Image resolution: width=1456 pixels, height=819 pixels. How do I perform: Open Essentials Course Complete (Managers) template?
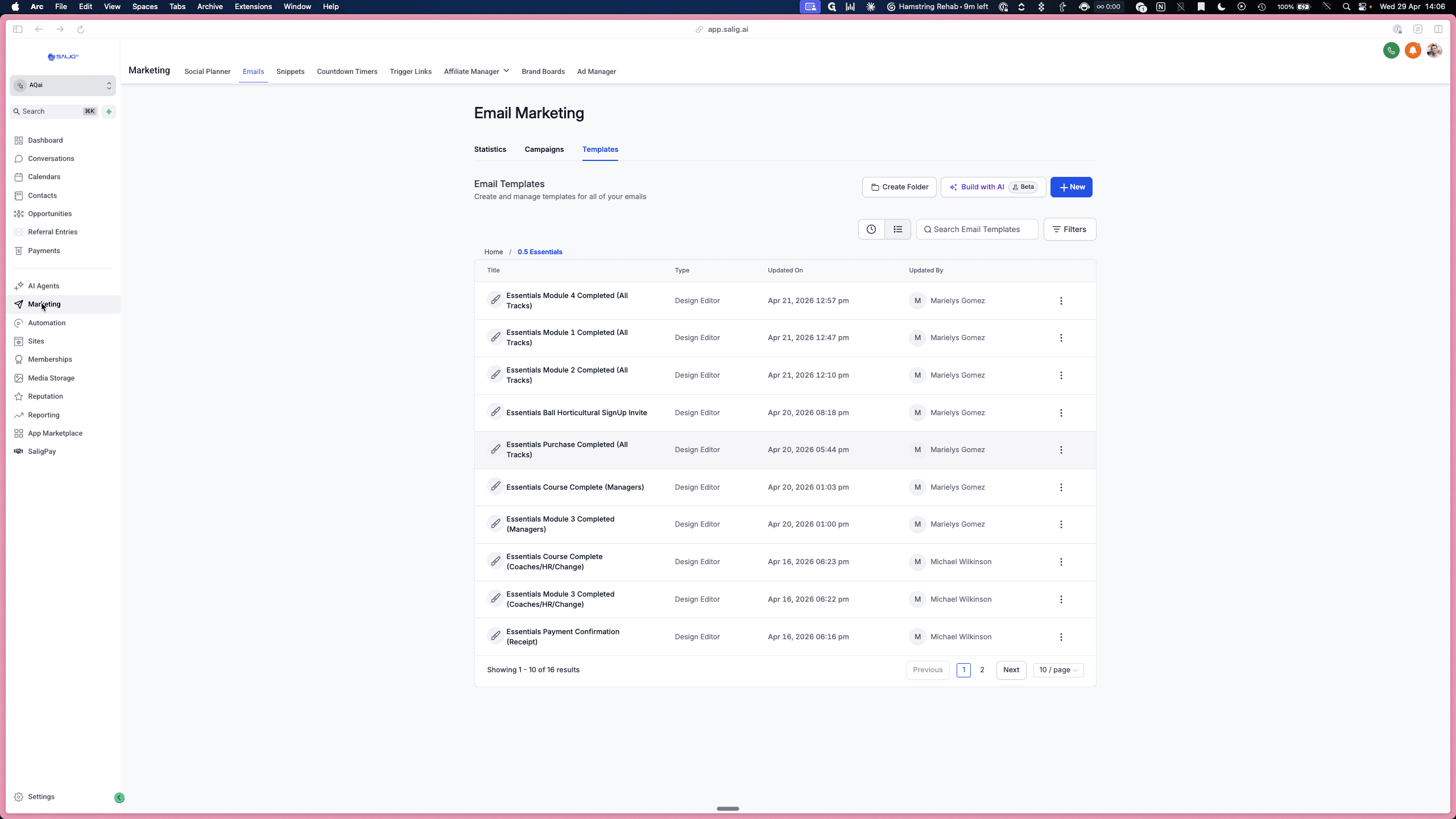575,487
